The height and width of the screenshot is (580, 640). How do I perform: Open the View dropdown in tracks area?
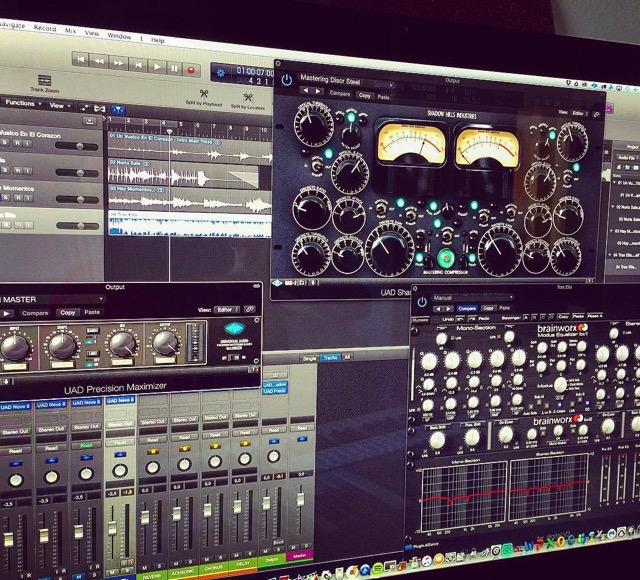click(60, 106)
